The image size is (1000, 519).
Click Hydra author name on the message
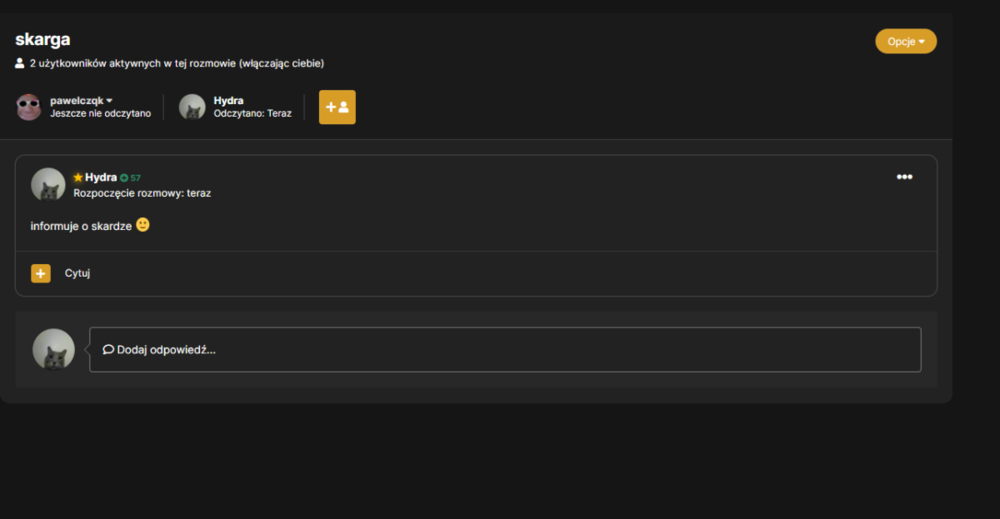coord(101,177)
